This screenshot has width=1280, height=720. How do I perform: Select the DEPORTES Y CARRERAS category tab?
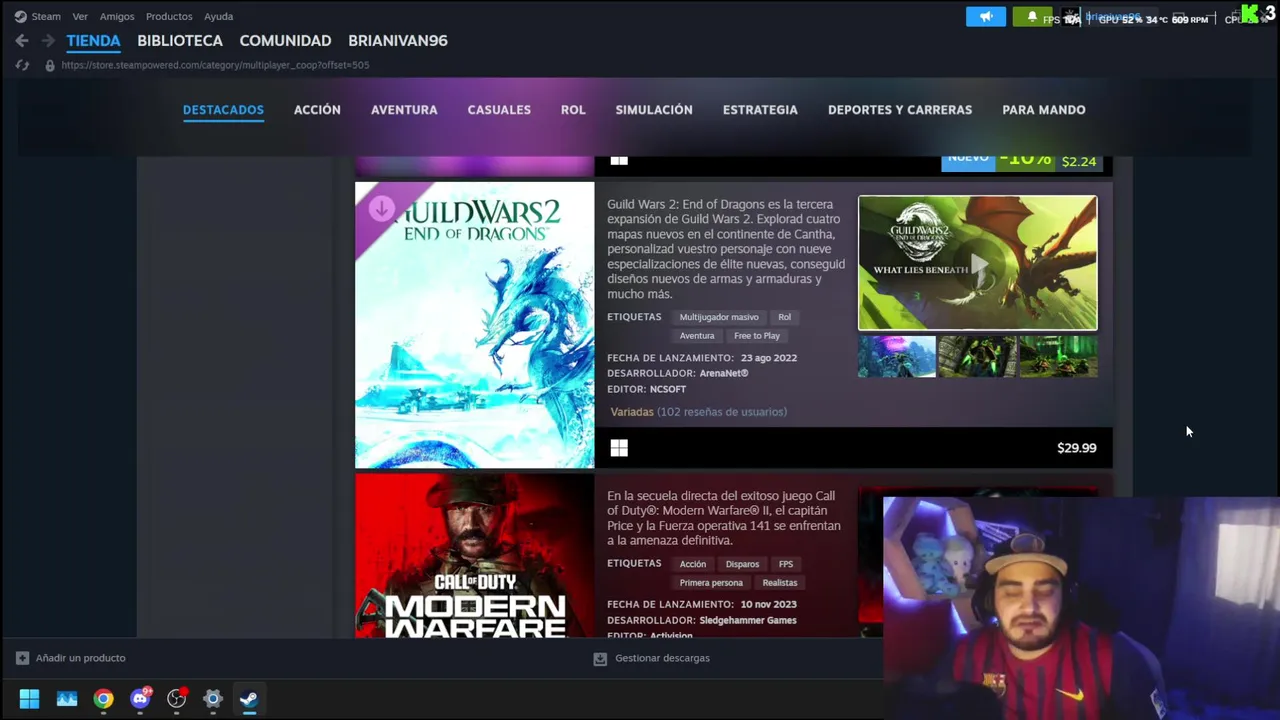(x=900, y=110)
